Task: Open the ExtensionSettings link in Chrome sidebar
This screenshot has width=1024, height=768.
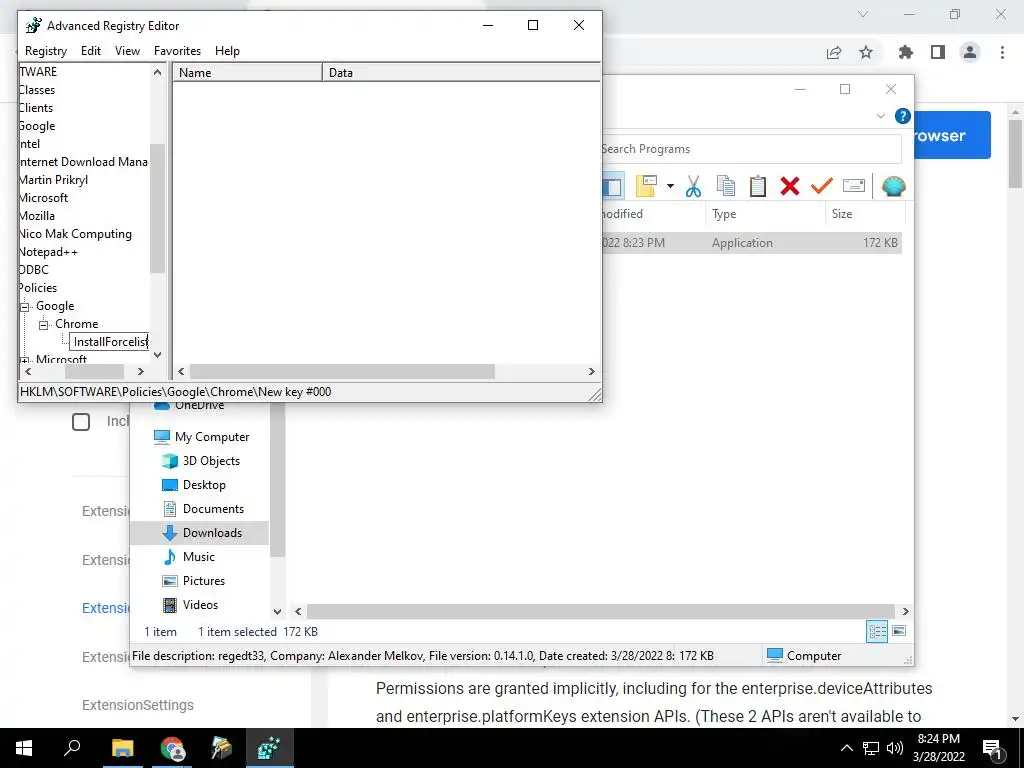Action: pos(138,705)
